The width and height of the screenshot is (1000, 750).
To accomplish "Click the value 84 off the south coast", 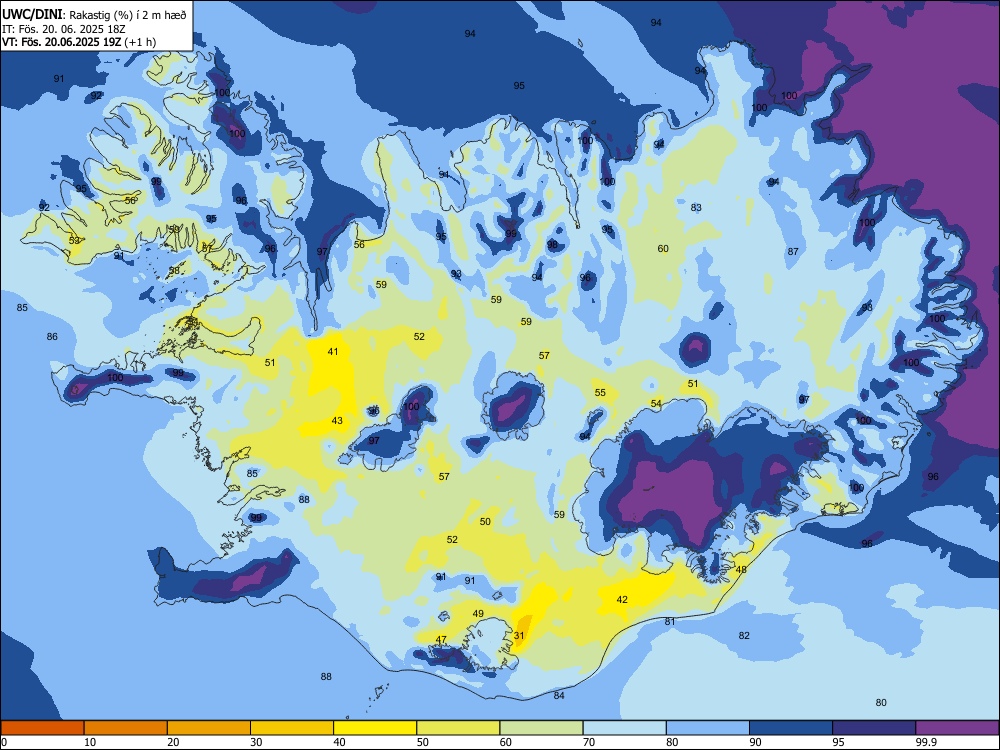I will click(x=559, y=695).
